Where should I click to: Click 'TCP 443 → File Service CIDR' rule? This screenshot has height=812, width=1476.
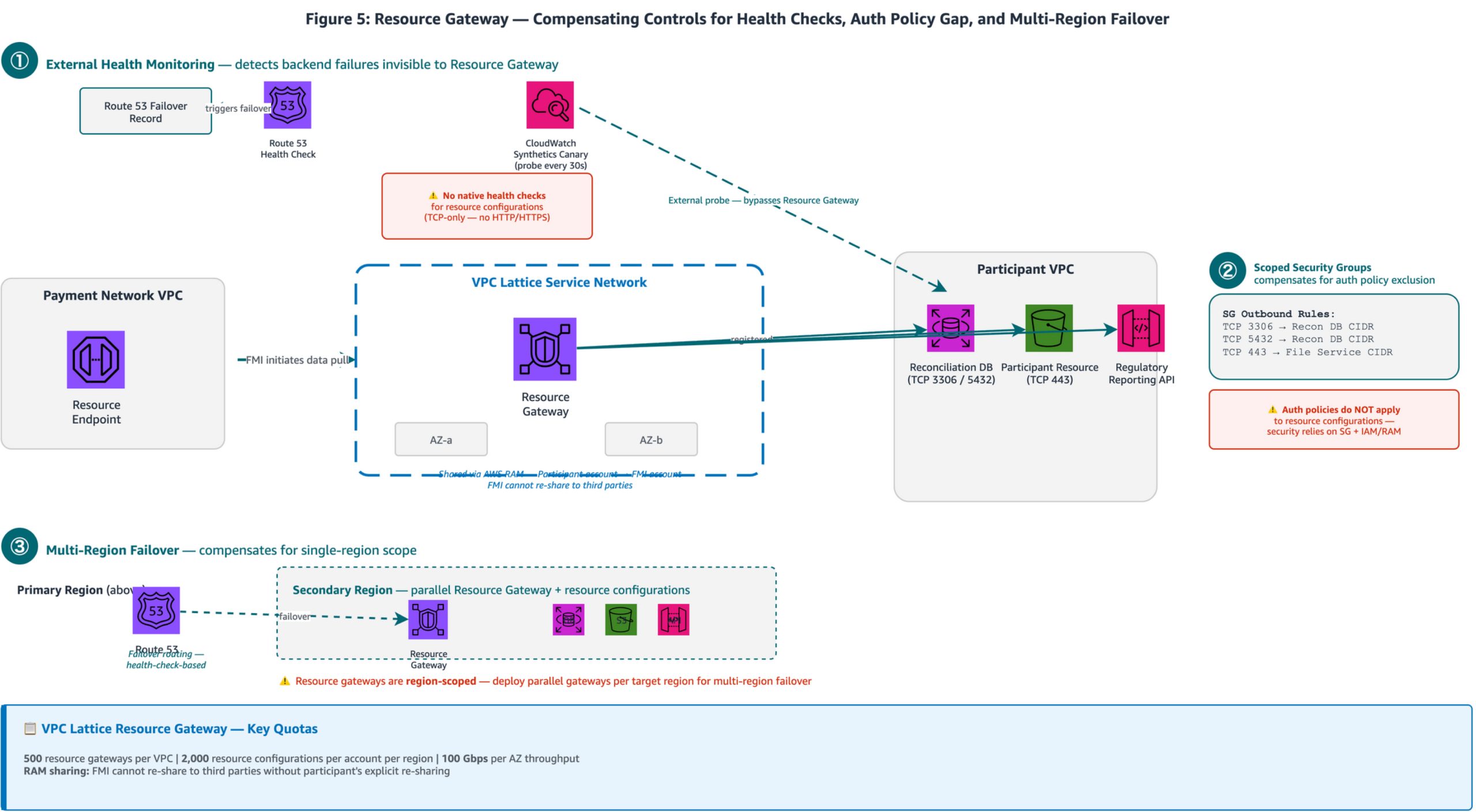[1306, 352]
